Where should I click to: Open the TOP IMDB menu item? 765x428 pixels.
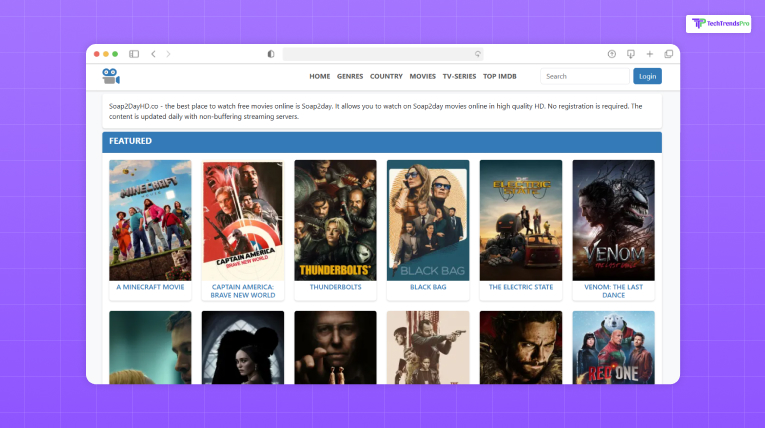(500, 76)
